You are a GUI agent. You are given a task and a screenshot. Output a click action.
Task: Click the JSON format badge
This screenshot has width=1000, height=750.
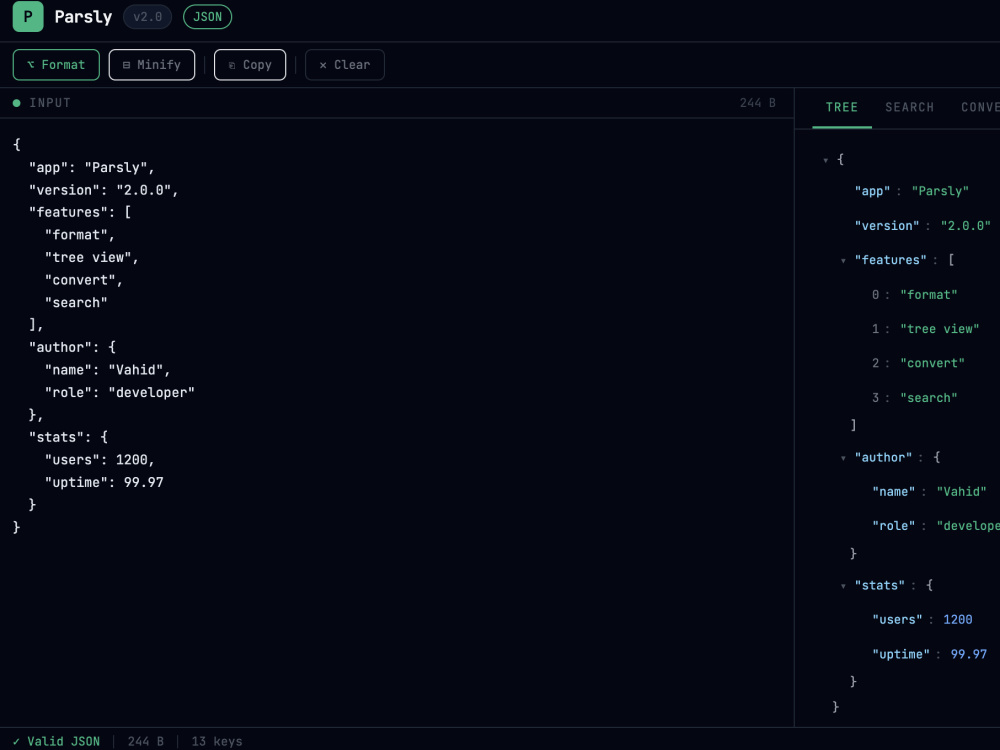click(207, 17)
